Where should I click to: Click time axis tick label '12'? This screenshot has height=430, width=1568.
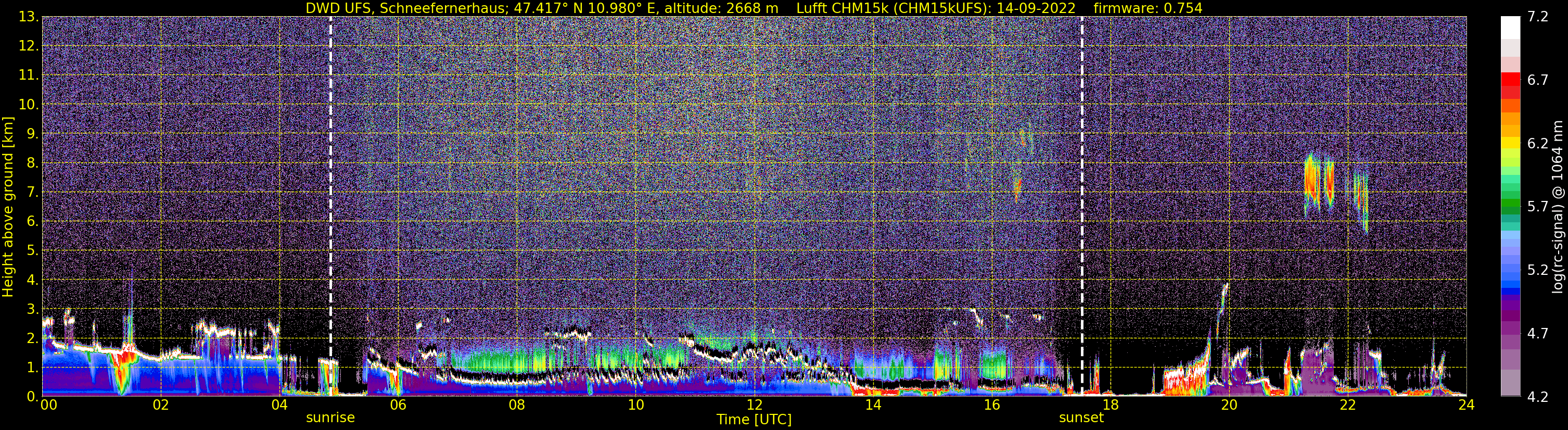(754, 405)
